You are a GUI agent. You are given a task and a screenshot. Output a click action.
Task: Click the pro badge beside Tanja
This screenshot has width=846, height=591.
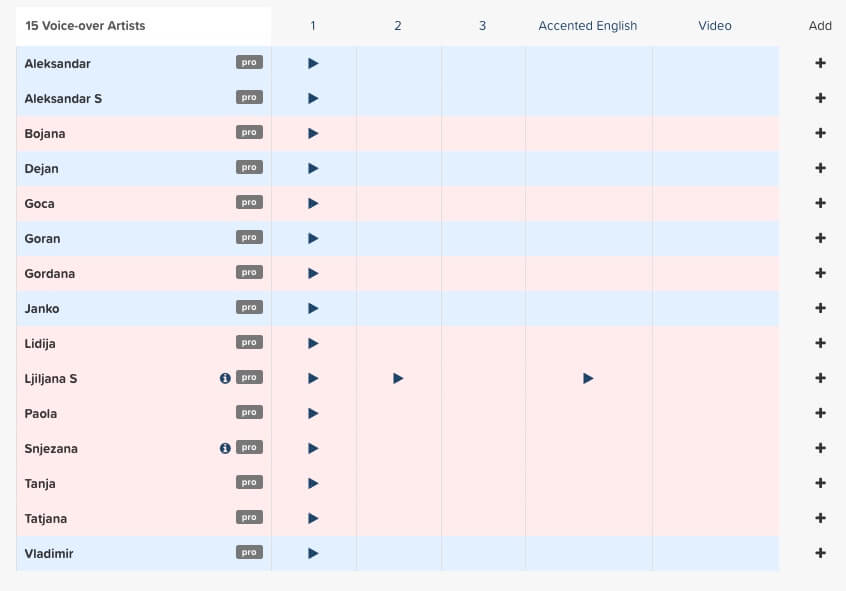249,483
